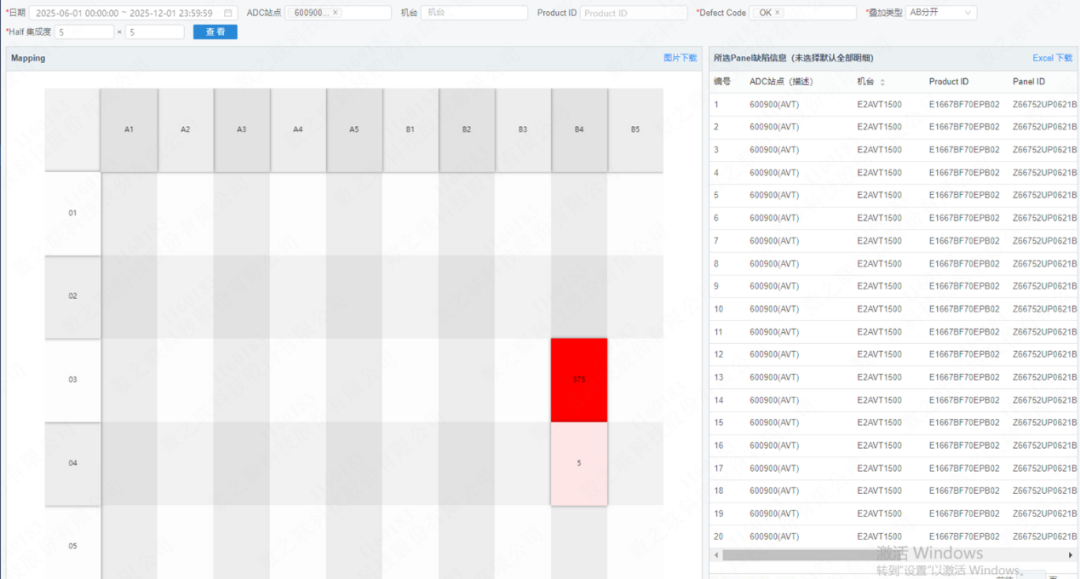This screenshot has height=579, width=1080.
Task: Click the B1 column header
Action: (411, 129)
